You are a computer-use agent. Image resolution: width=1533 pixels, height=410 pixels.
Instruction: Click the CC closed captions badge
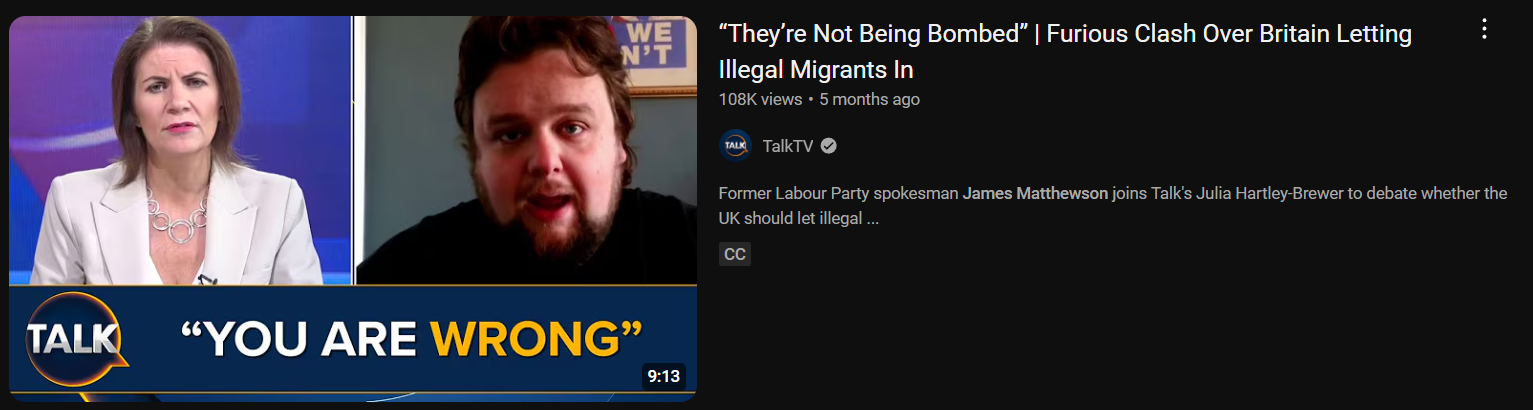tap(735, 254)
